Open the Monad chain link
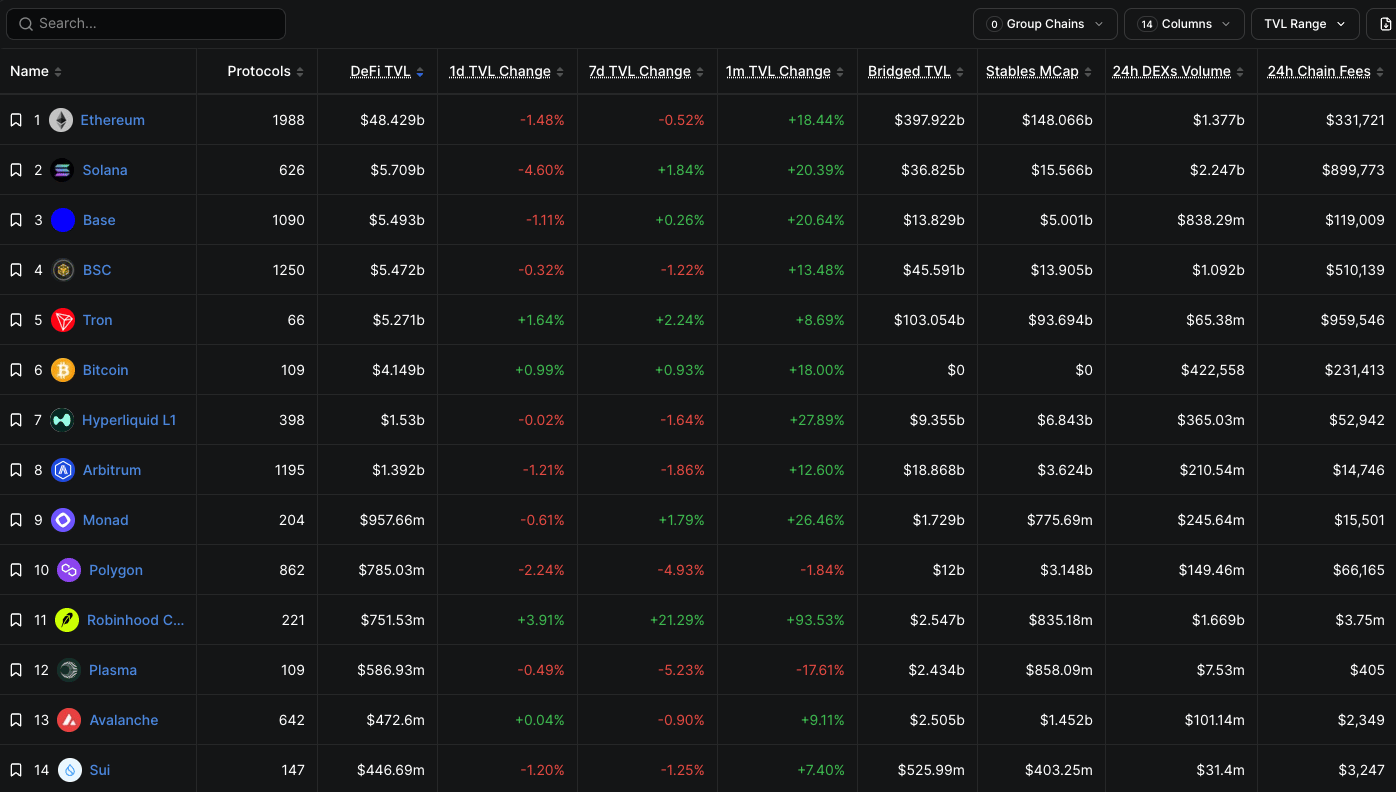 tap(106, 520)
